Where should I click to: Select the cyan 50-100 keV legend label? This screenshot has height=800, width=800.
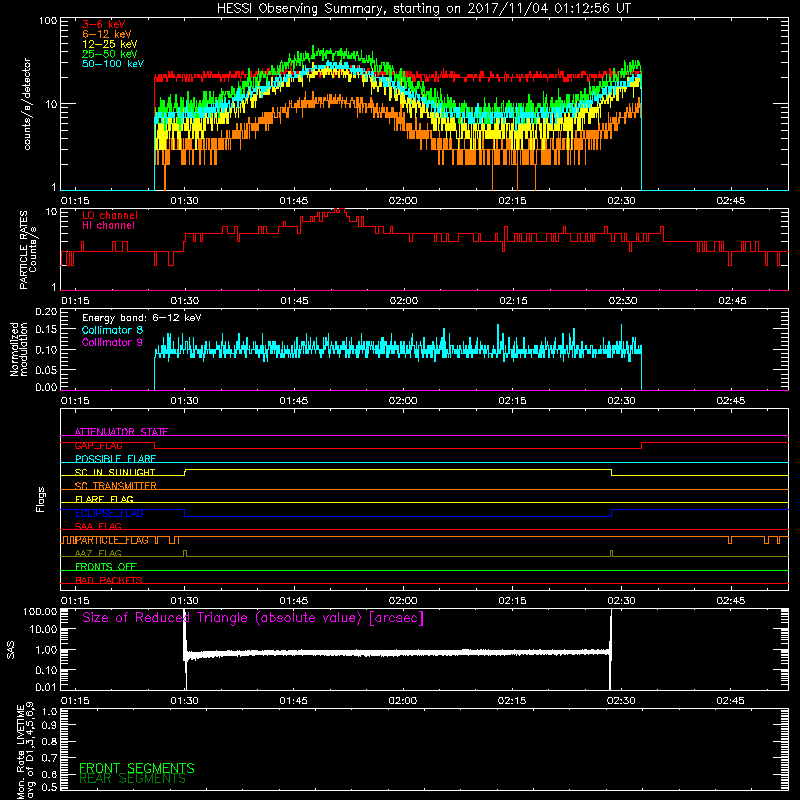[x=113, y=64]
